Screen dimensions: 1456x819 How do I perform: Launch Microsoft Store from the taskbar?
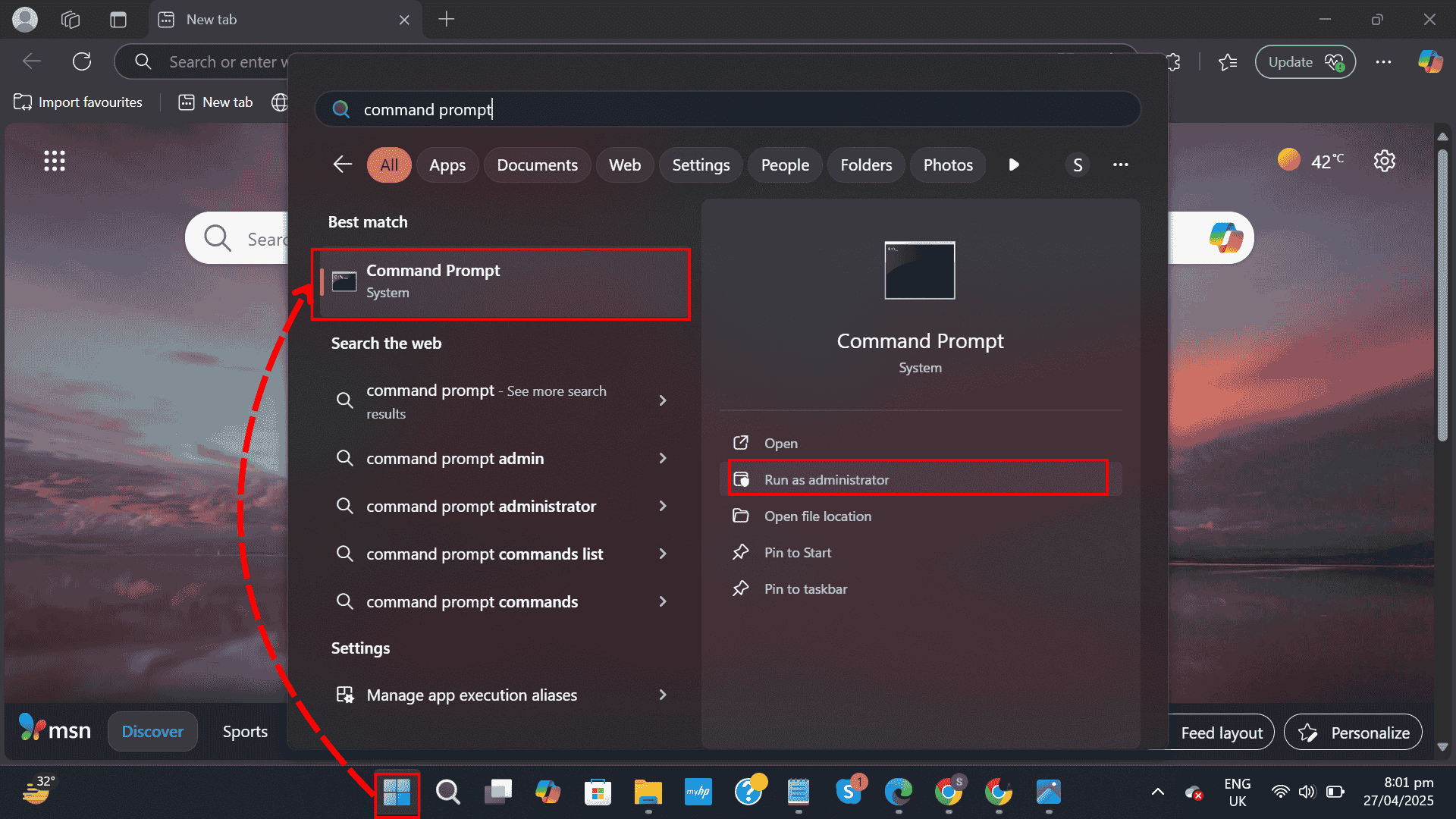point(598,792)
